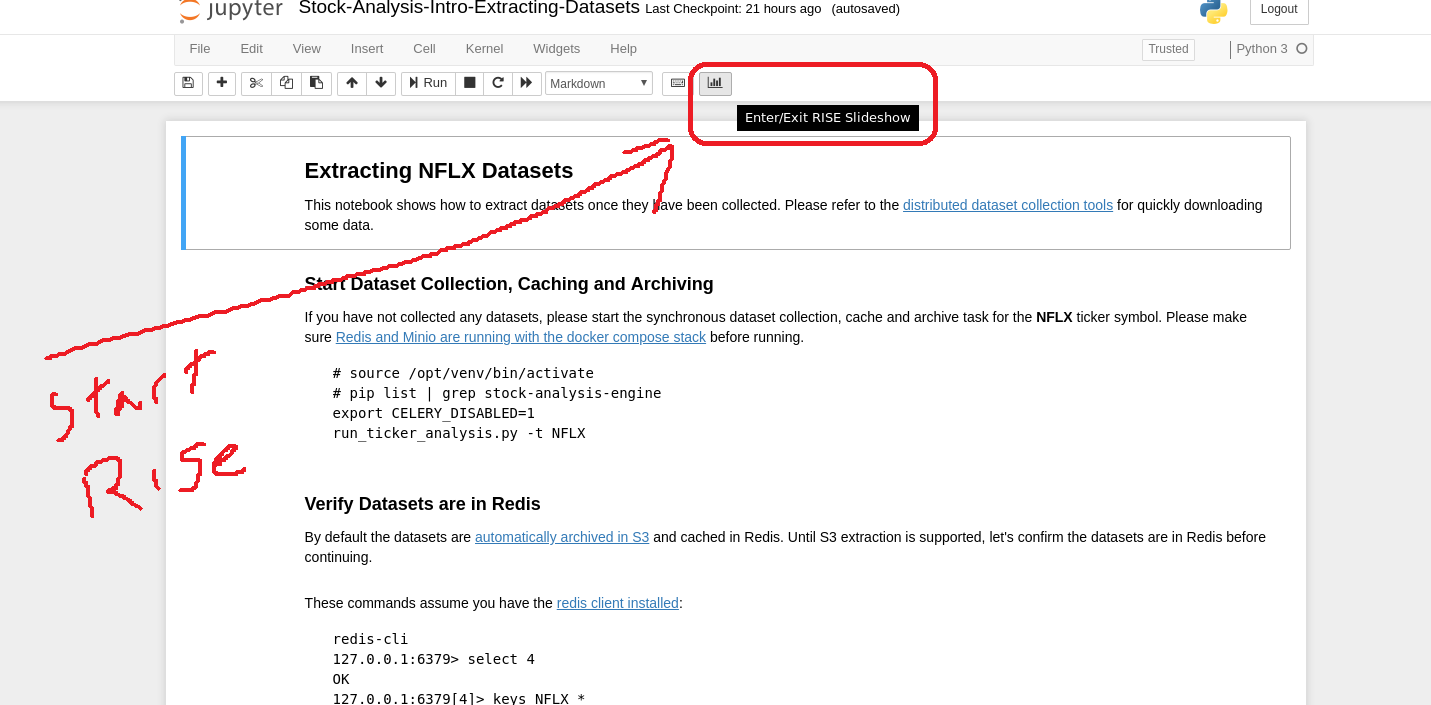1431x705 pixels.
Task: Click the Trusted notebook indicator
Action: click(1168, 49)
